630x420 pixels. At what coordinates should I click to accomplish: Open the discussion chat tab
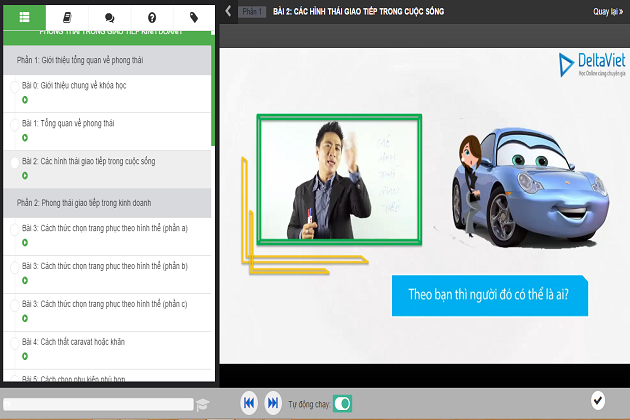(x=109, y=17)
